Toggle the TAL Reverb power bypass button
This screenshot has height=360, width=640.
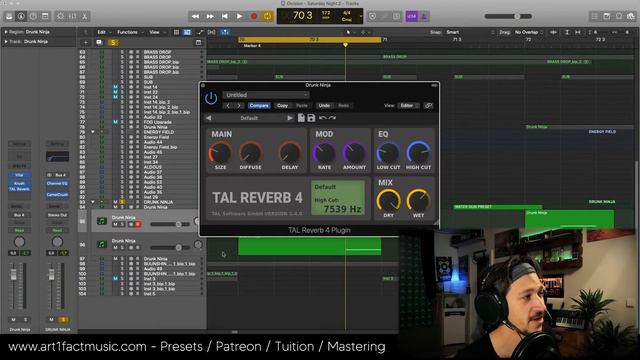point(211,98)
